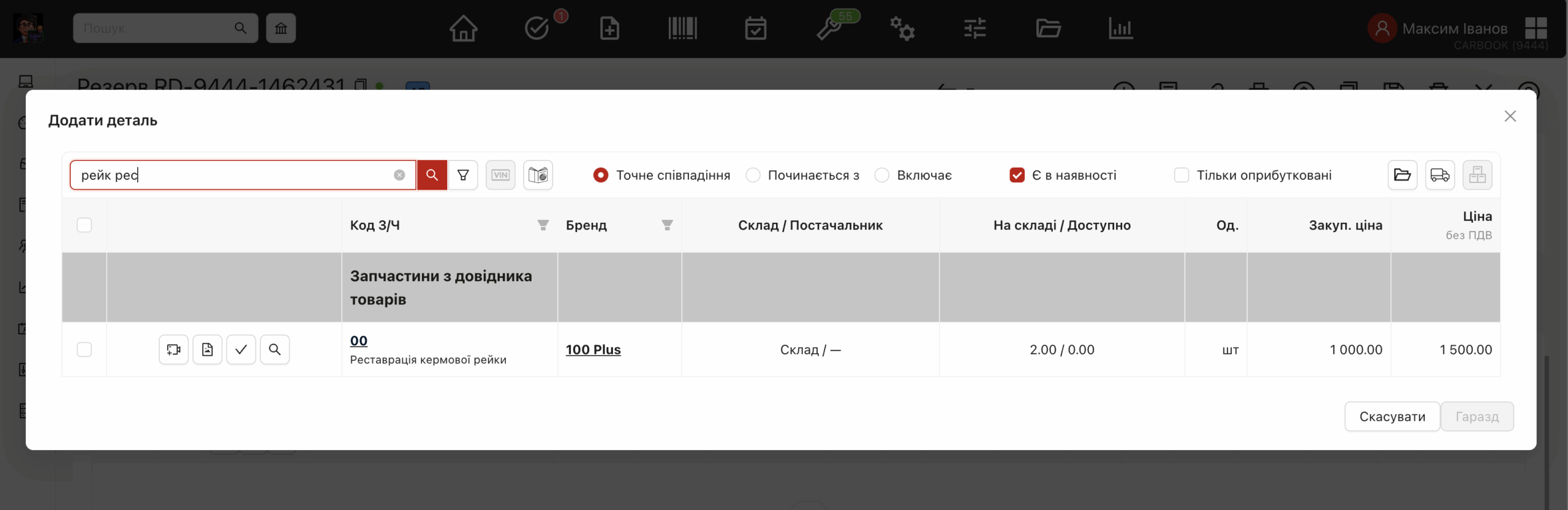Image resolution: width=1568 pixels, height=510 pixels.
Task: Select the 'Починається з' radio option
Action: tap(753, 175)
